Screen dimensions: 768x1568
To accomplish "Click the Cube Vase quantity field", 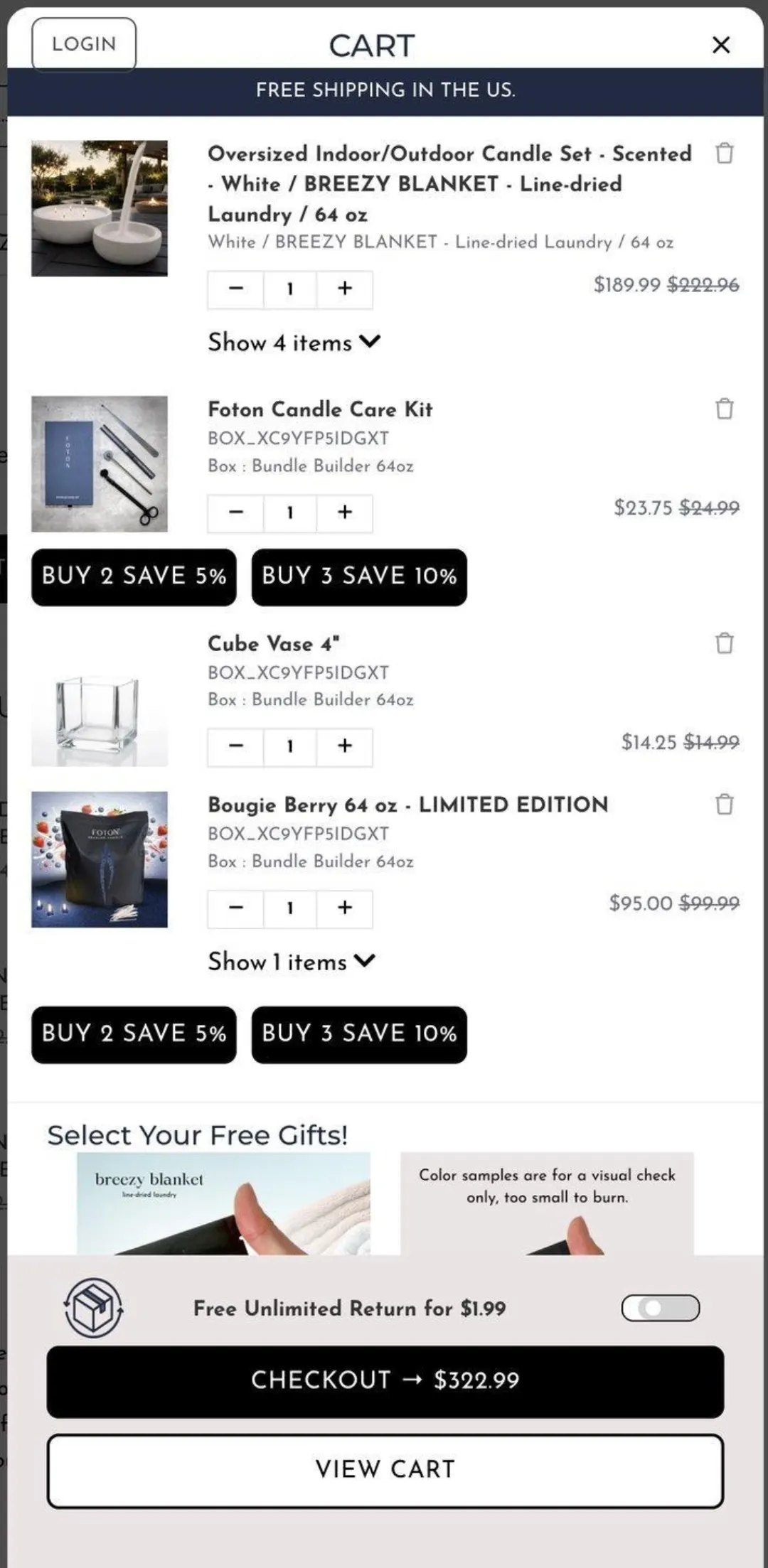I will [290, 746].
